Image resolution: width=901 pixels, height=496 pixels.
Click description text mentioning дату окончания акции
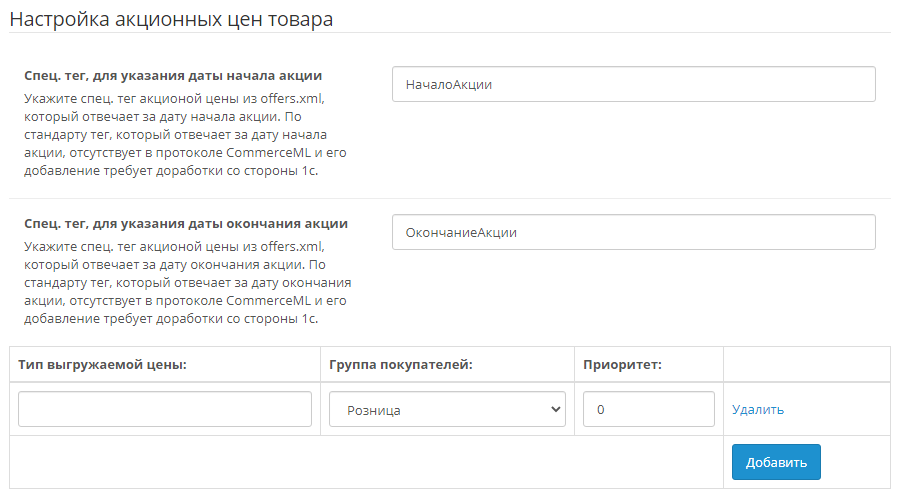coord(187,282)
